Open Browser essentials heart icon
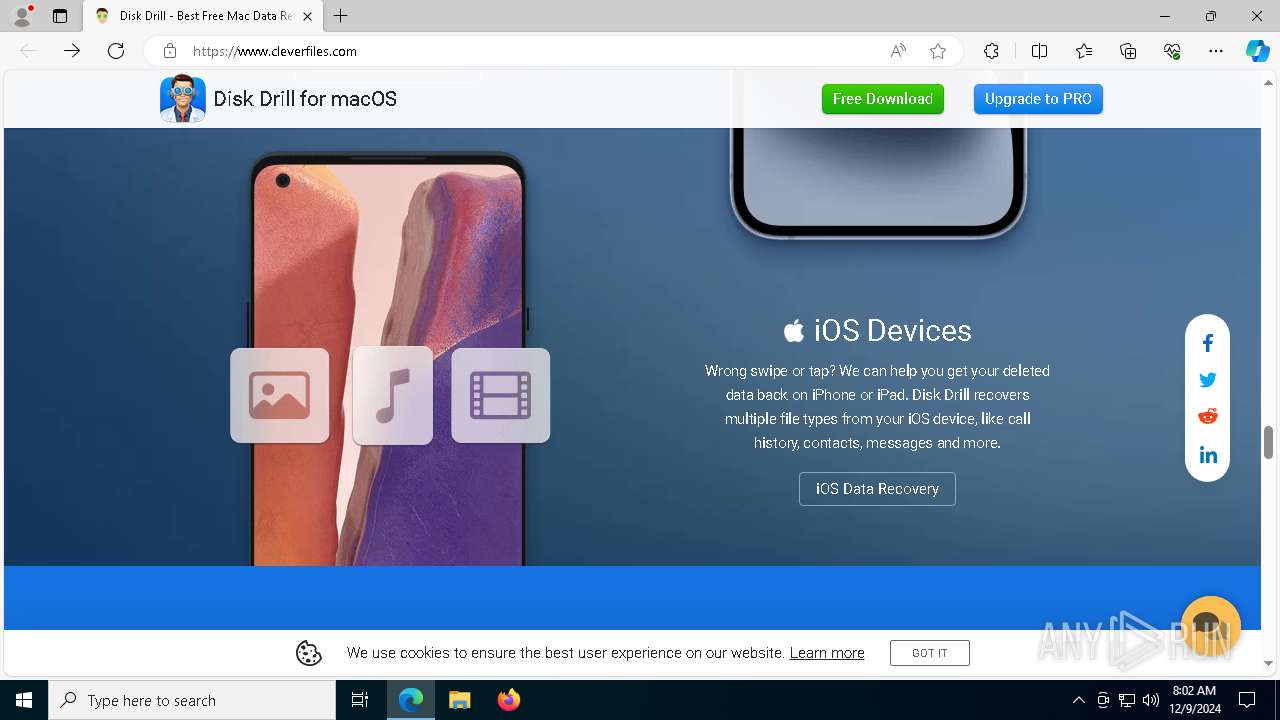The image size is (1280, 720). (x=1172, y=51)
